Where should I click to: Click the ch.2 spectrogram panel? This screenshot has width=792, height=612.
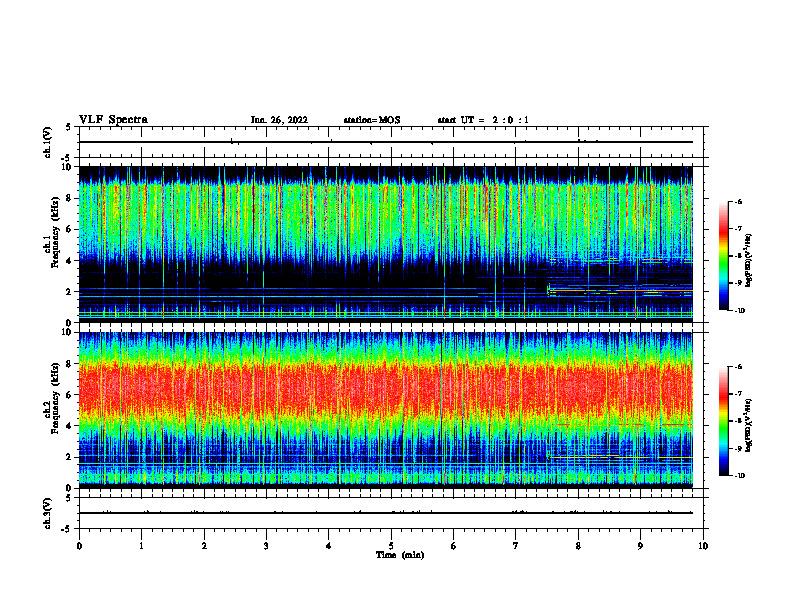(386, 410)
